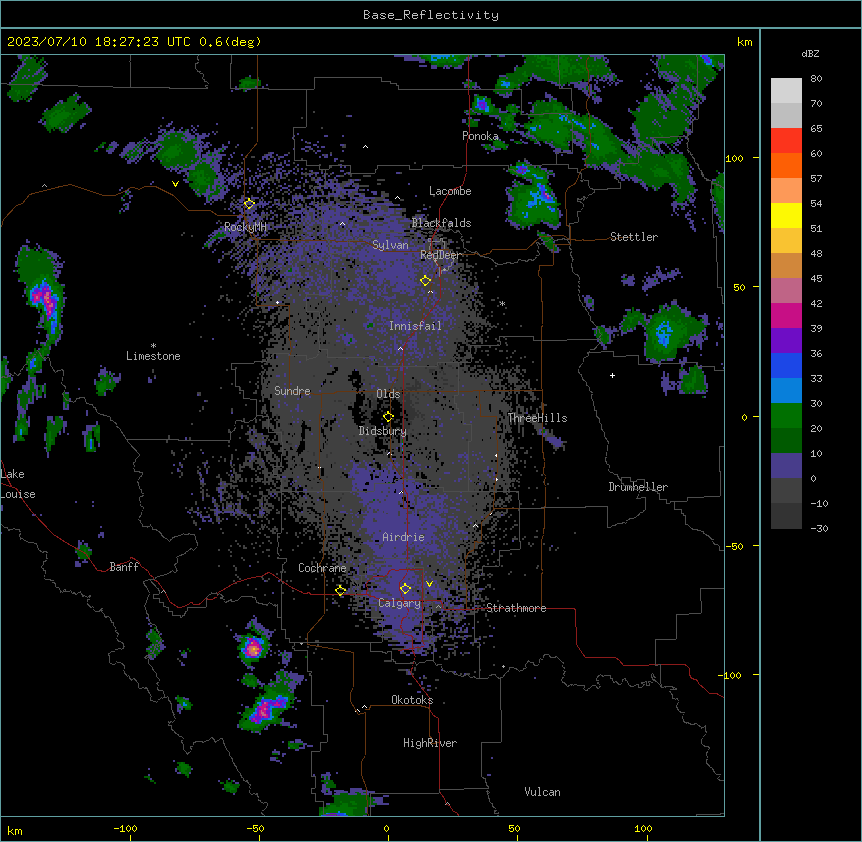Click the blue 33–36 dBZ legend swatch
862x842 pixels.
[x=786, y=365]
